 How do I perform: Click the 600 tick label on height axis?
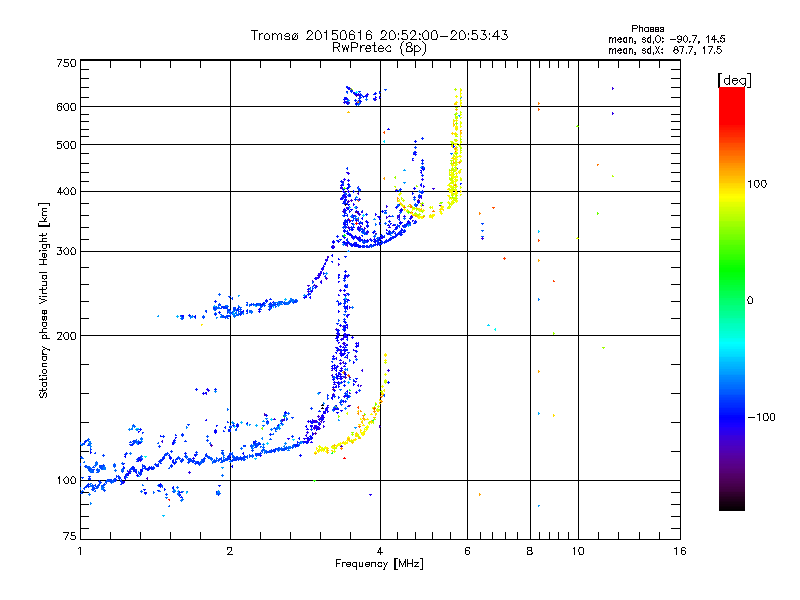(x=66, y=107)
